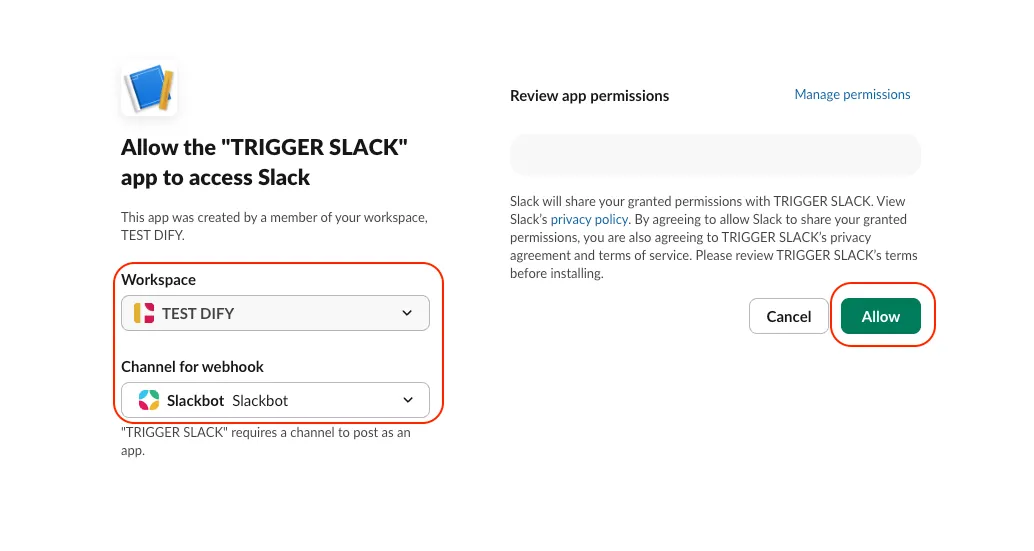Click the "Channel for webhook" field label
Image resolution: width=1034 pixels, height=551 pixels.
(x=192, y=366)
